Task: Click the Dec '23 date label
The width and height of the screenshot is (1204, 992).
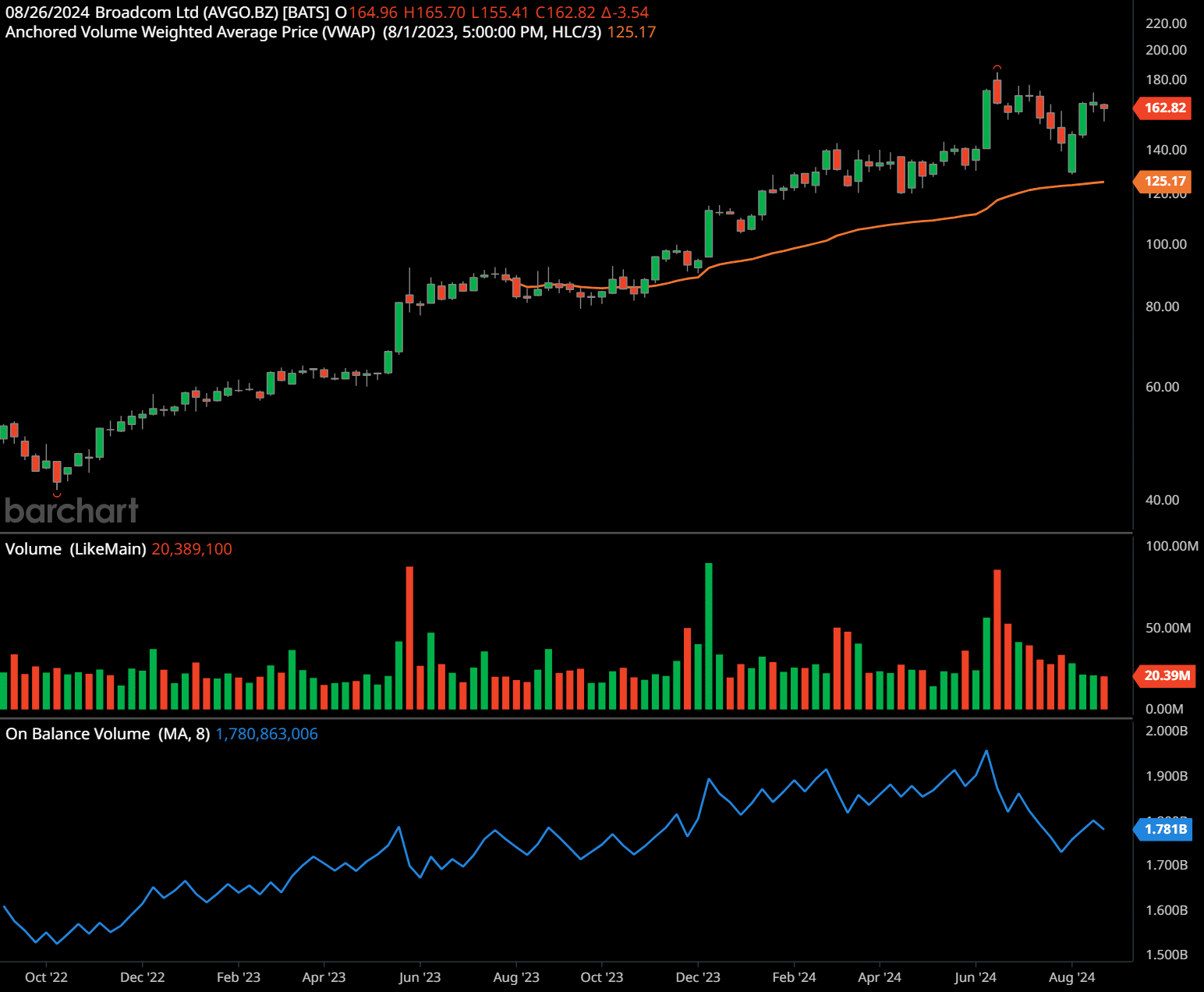Action: pos(698,977)
